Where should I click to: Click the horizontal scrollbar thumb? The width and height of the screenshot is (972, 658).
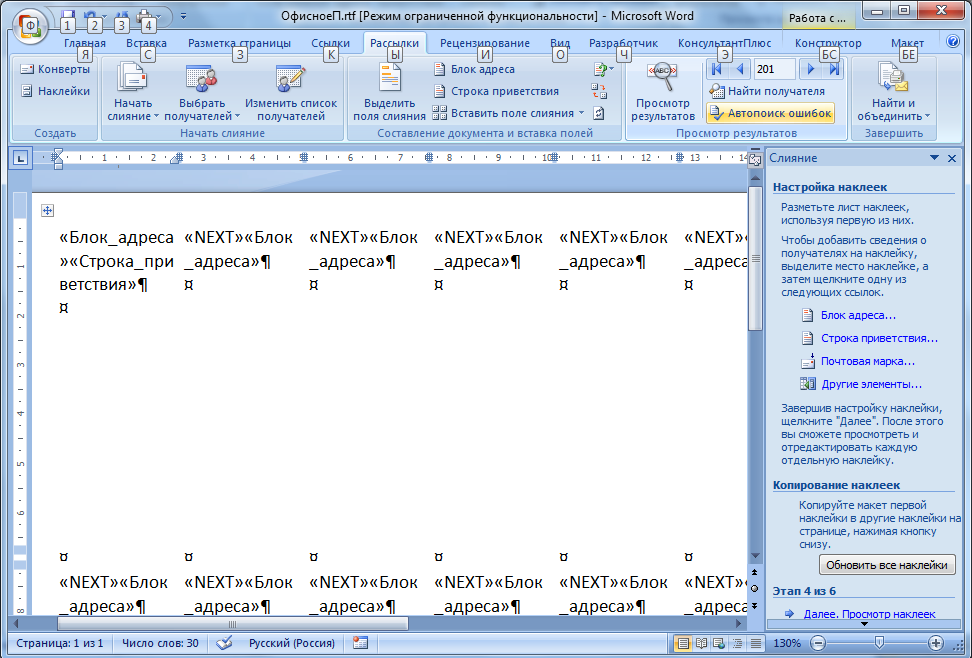coord(232,624)
